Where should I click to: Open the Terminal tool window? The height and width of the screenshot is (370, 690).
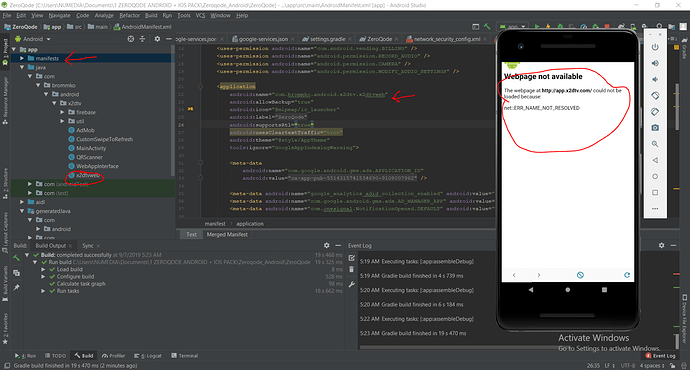point(184,355)
